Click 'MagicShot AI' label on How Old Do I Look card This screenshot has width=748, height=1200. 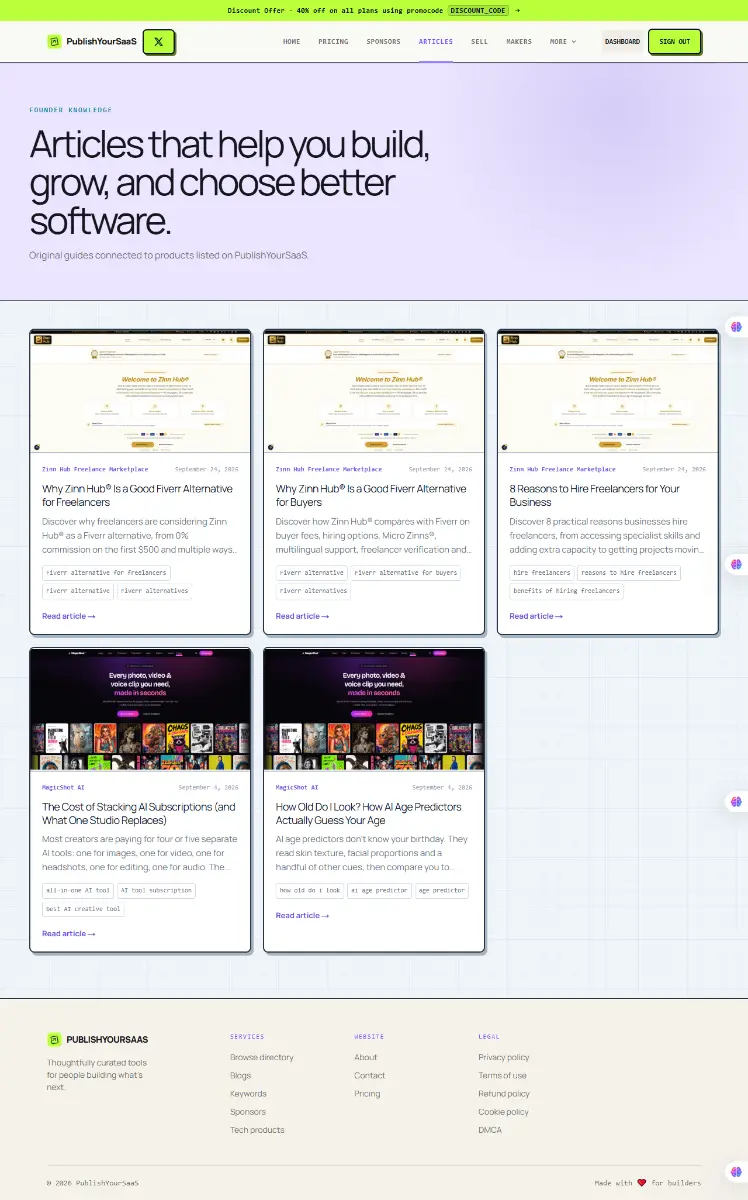[297, 787]
